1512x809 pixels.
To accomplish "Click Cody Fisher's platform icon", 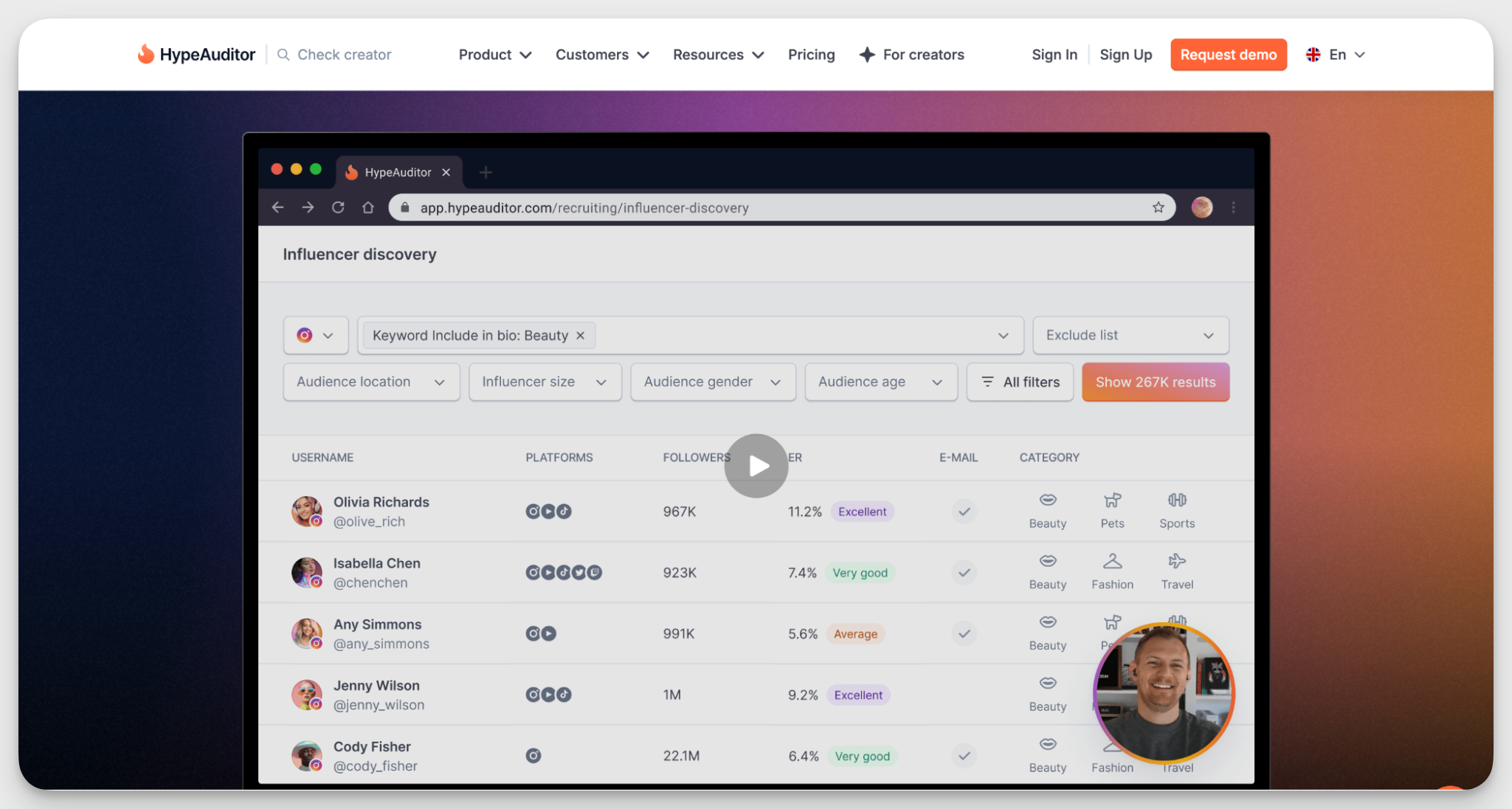I will (534, 756).
